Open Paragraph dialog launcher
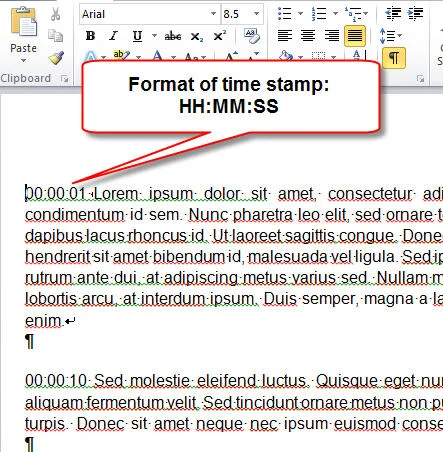 (x=421, y=79)
